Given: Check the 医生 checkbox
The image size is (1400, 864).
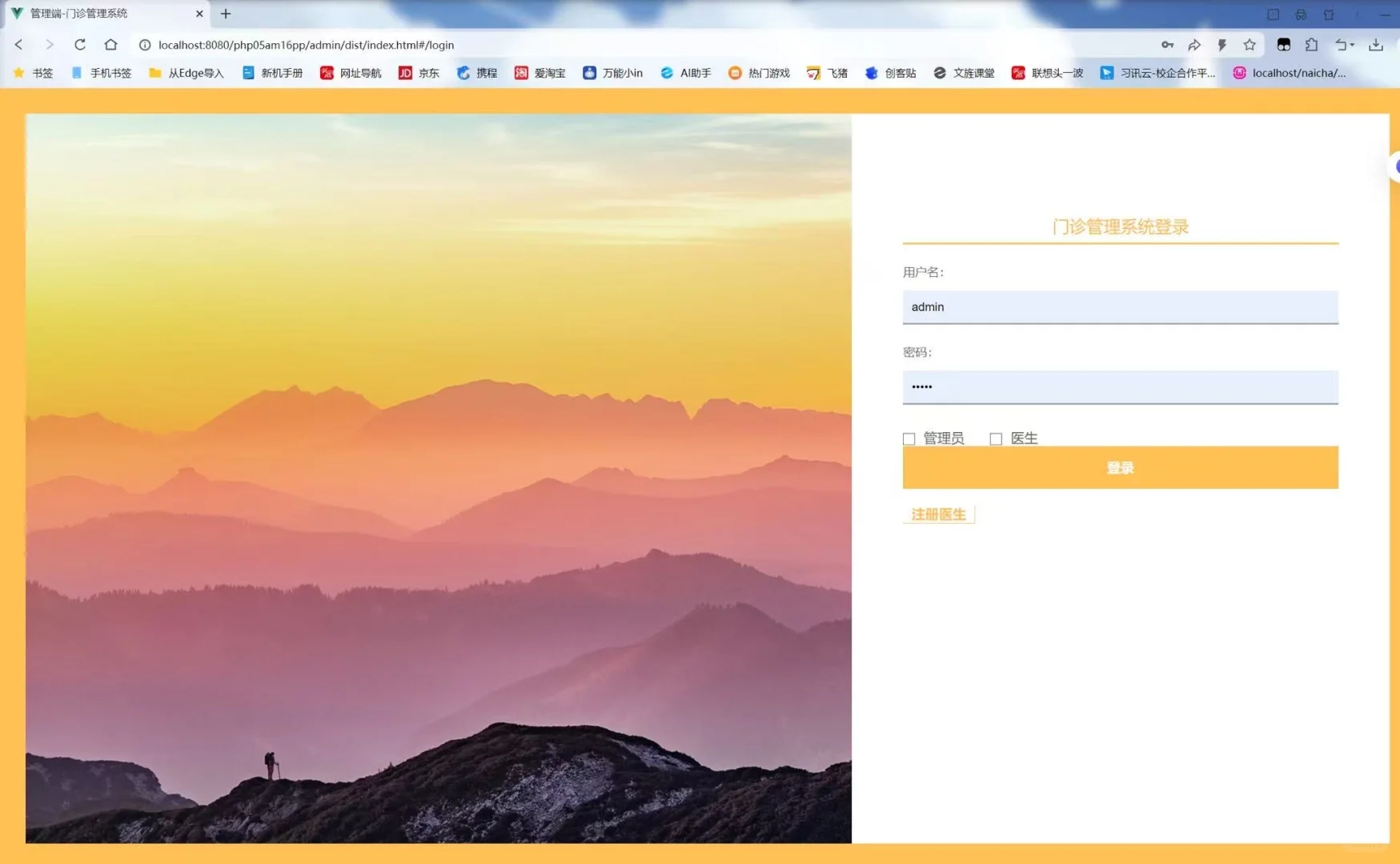Looking at the screenshot, I should click(x=996, y=438).
